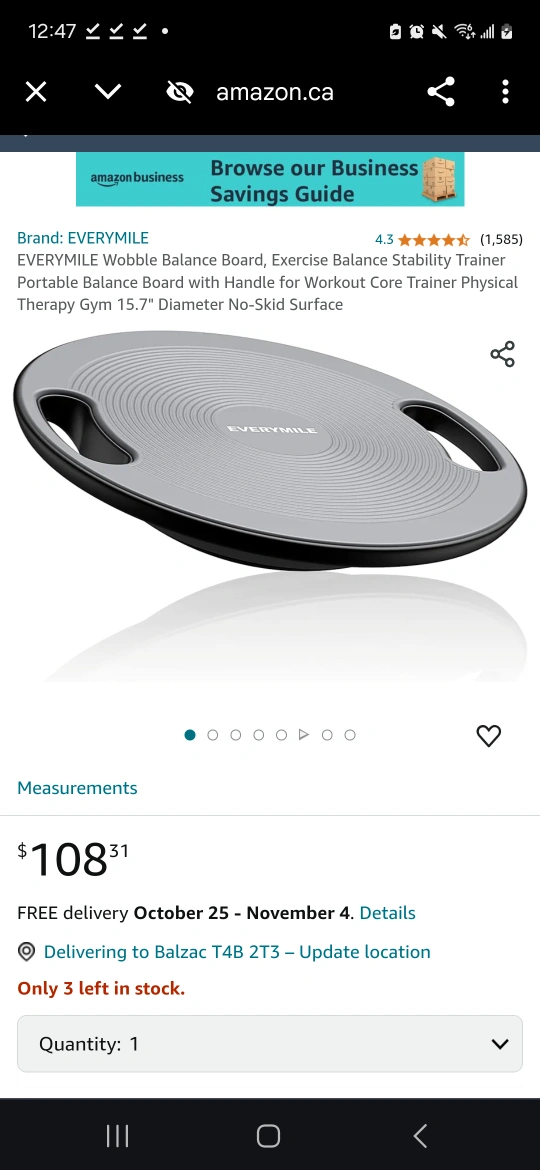Expand the Quantity dropdown
Viewport: 540px width, 1170px height.
tap(270, 1044)
